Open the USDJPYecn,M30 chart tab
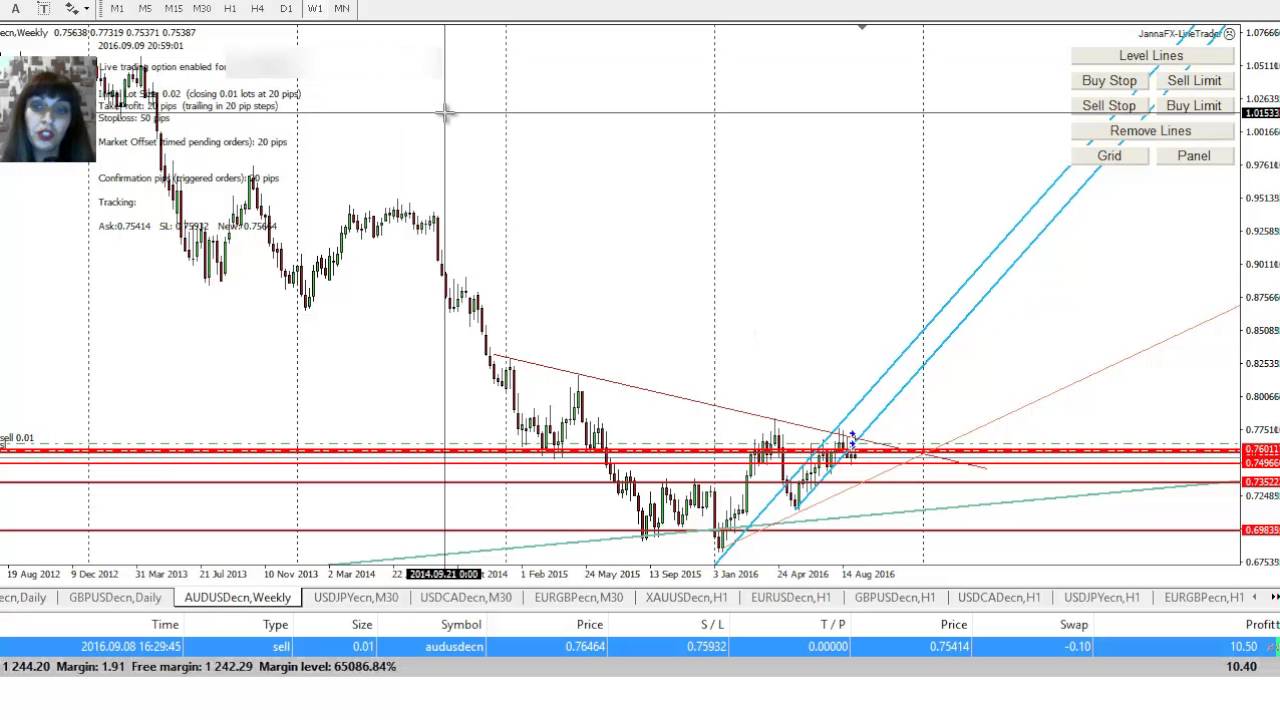Viewport: 1280px width, 720px height. [356, 597]
